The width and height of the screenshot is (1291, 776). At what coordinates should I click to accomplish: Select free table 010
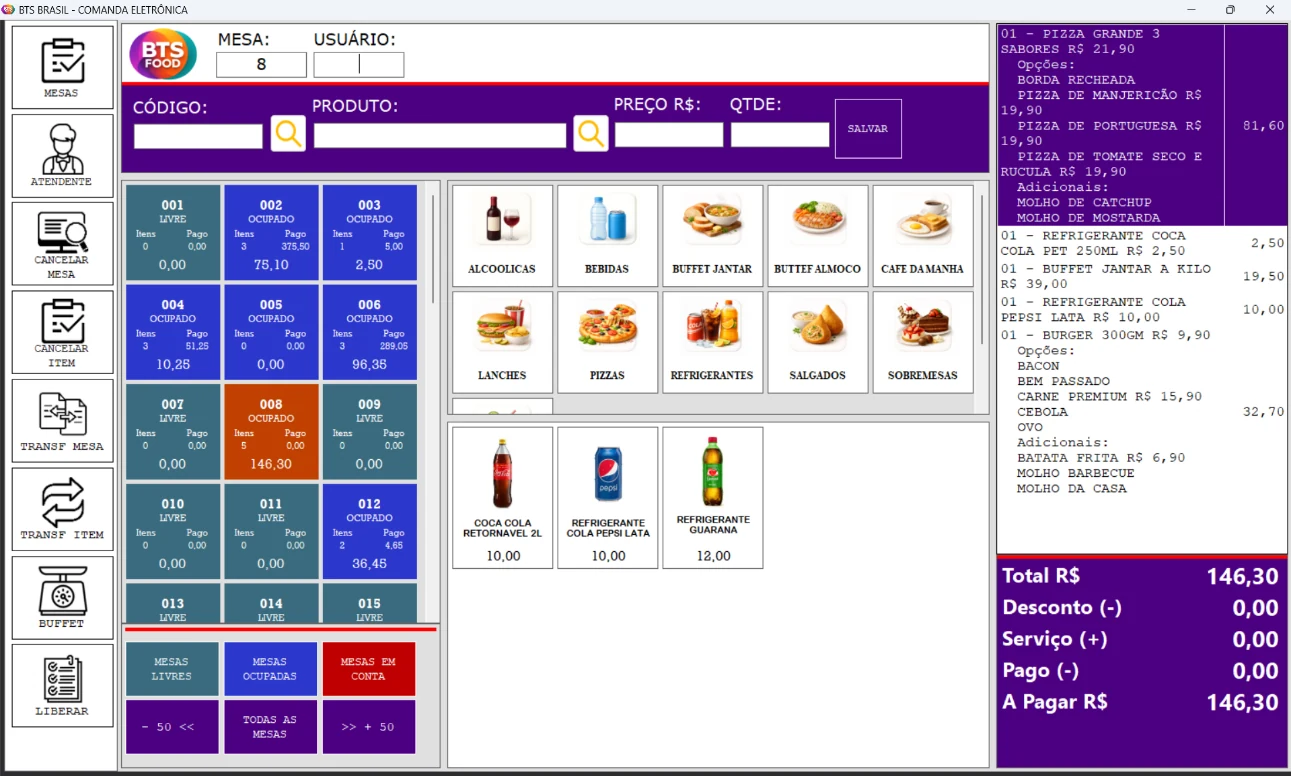(172, 532)
